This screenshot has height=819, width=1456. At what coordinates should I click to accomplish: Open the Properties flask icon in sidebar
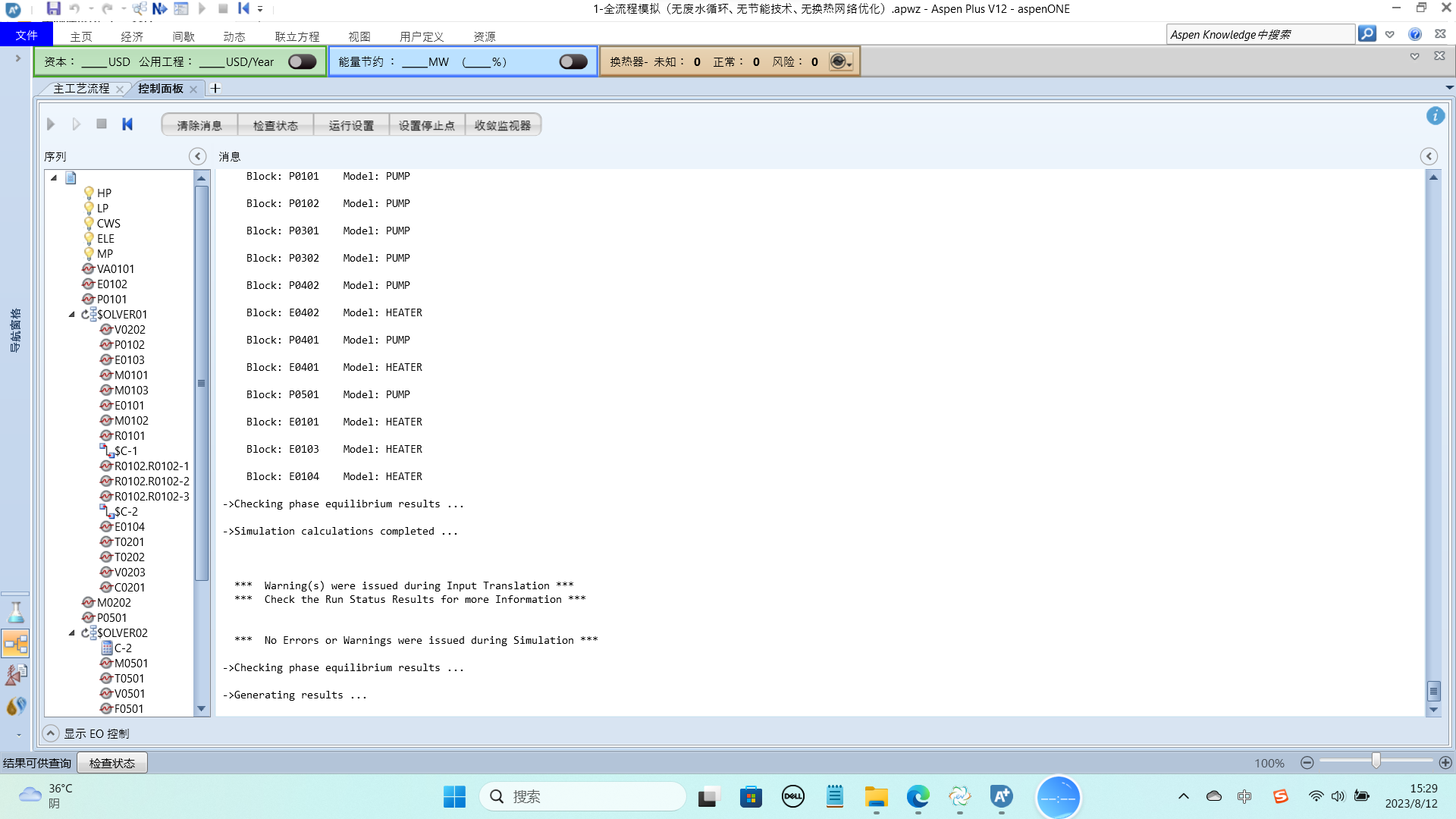pyautogui.click(x=15, y=613)
